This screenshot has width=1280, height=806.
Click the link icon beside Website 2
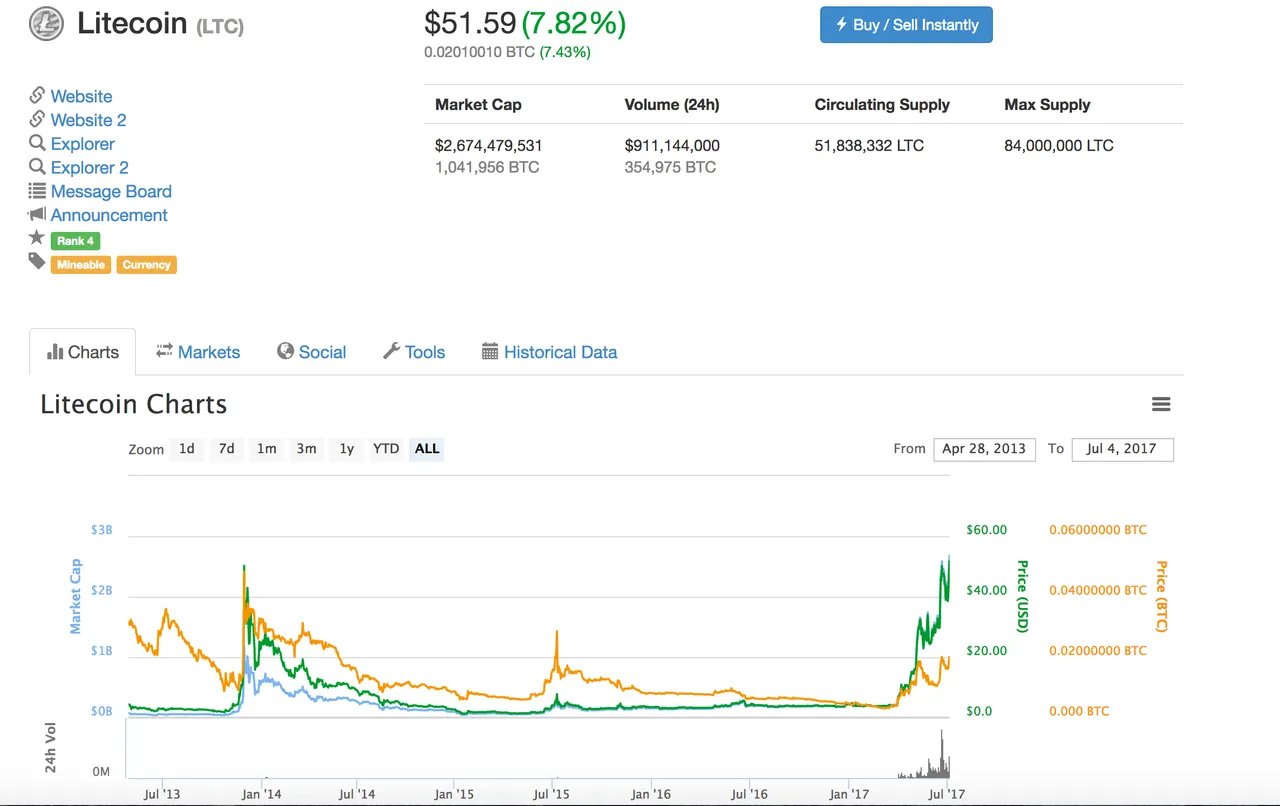point(37,119)
